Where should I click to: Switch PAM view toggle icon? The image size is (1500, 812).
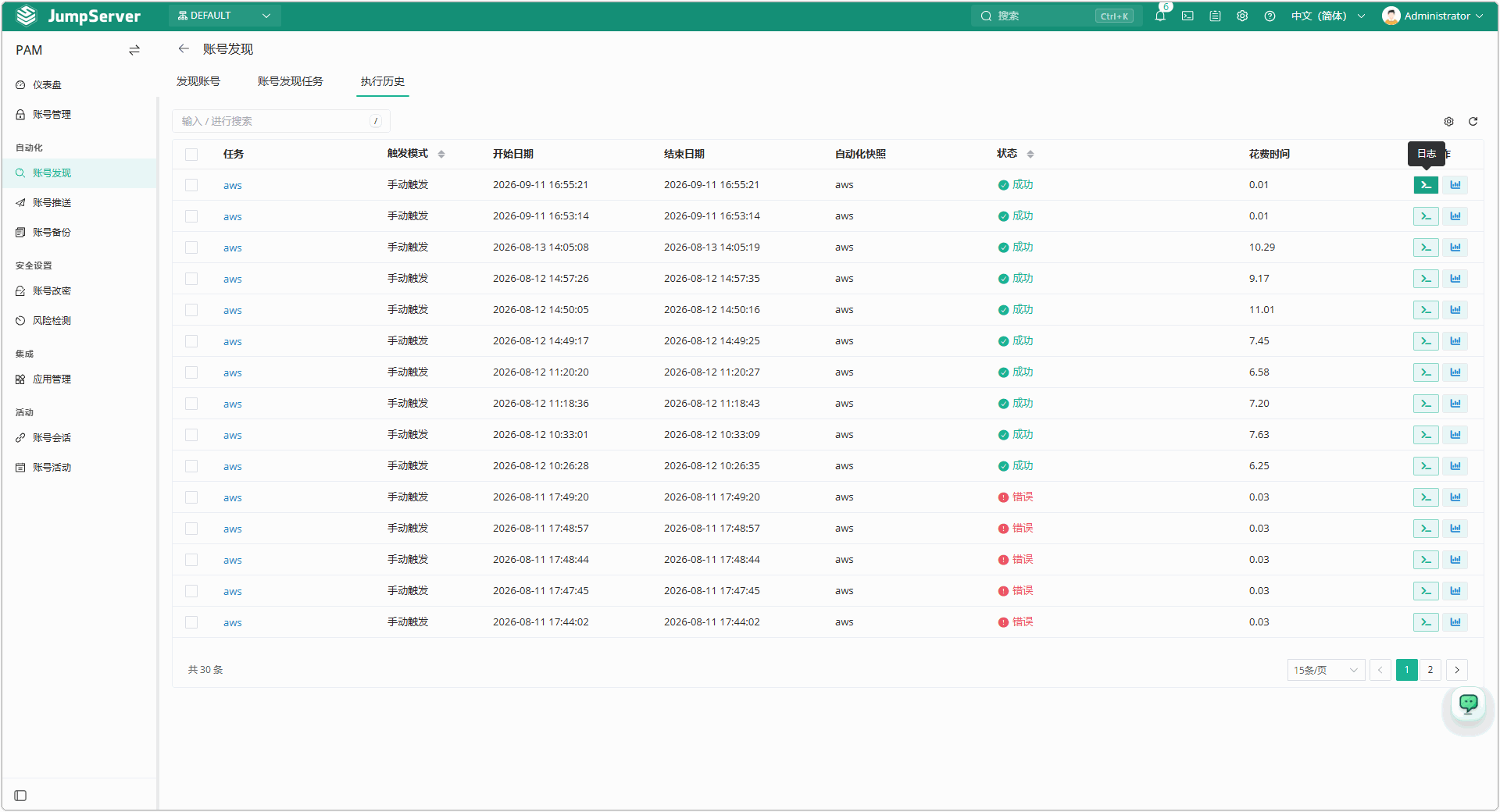coord(134,50)
